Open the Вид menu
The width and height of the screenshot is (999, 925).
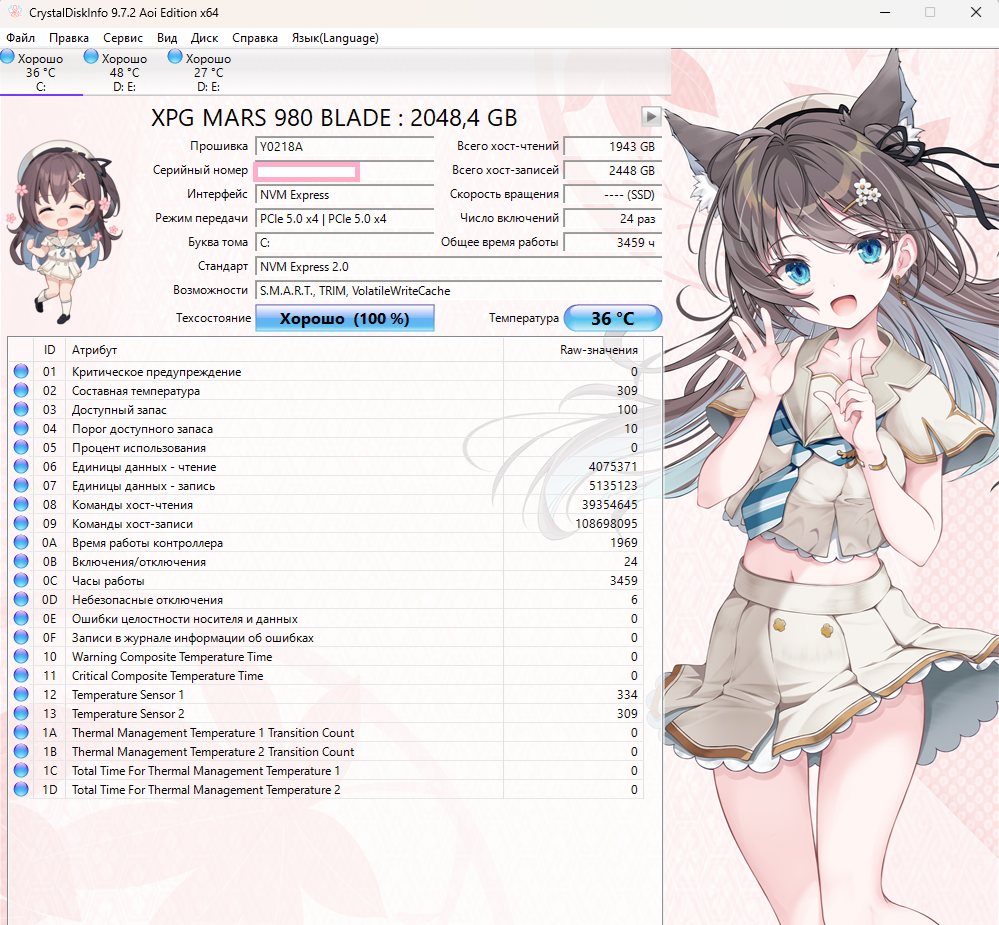pos(167,38)
